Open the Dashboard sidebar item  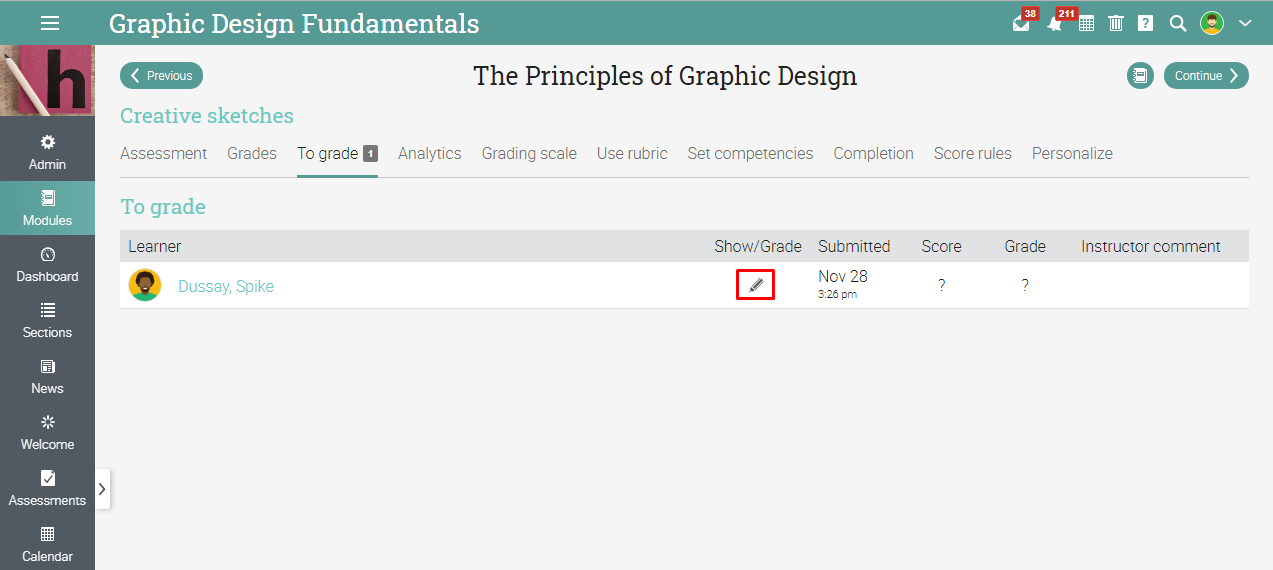47,264
